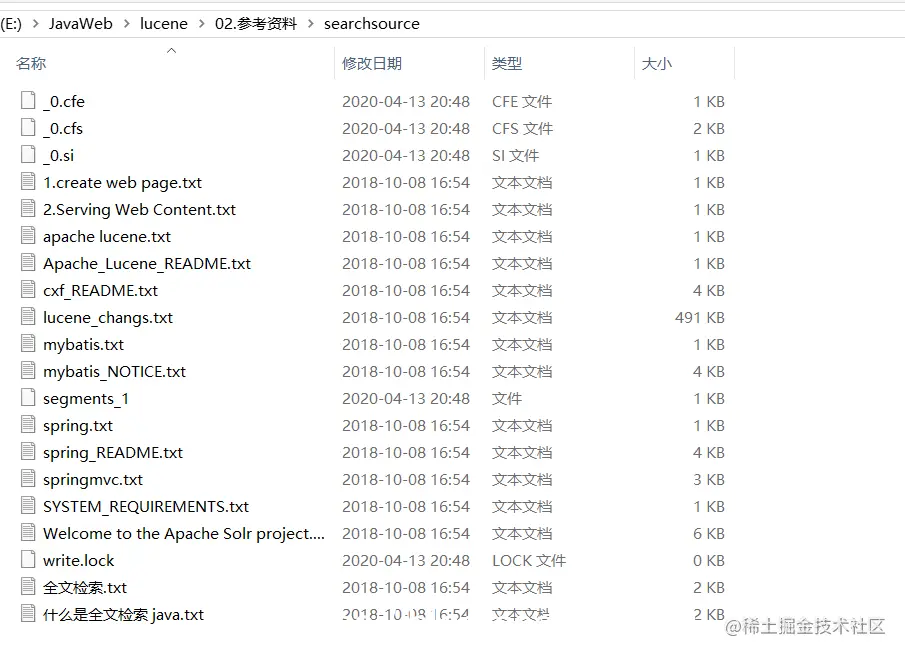Toggle sort order on the 名称 column
Image resolution: width=905 pixels, height=656 pixels.
(31, 63)
